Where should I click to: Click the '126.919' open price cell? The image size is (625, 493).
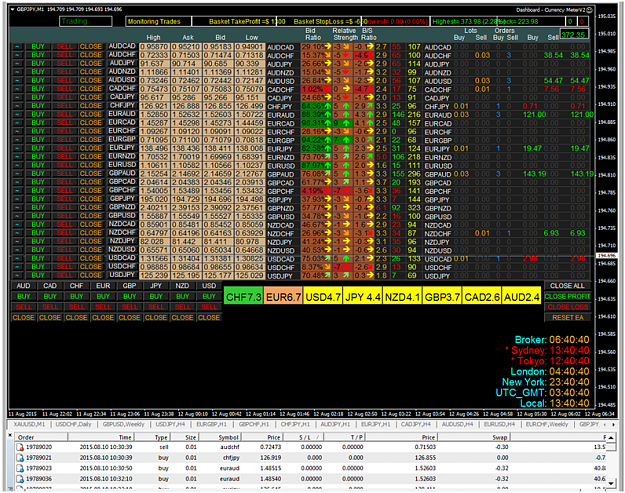271,458
